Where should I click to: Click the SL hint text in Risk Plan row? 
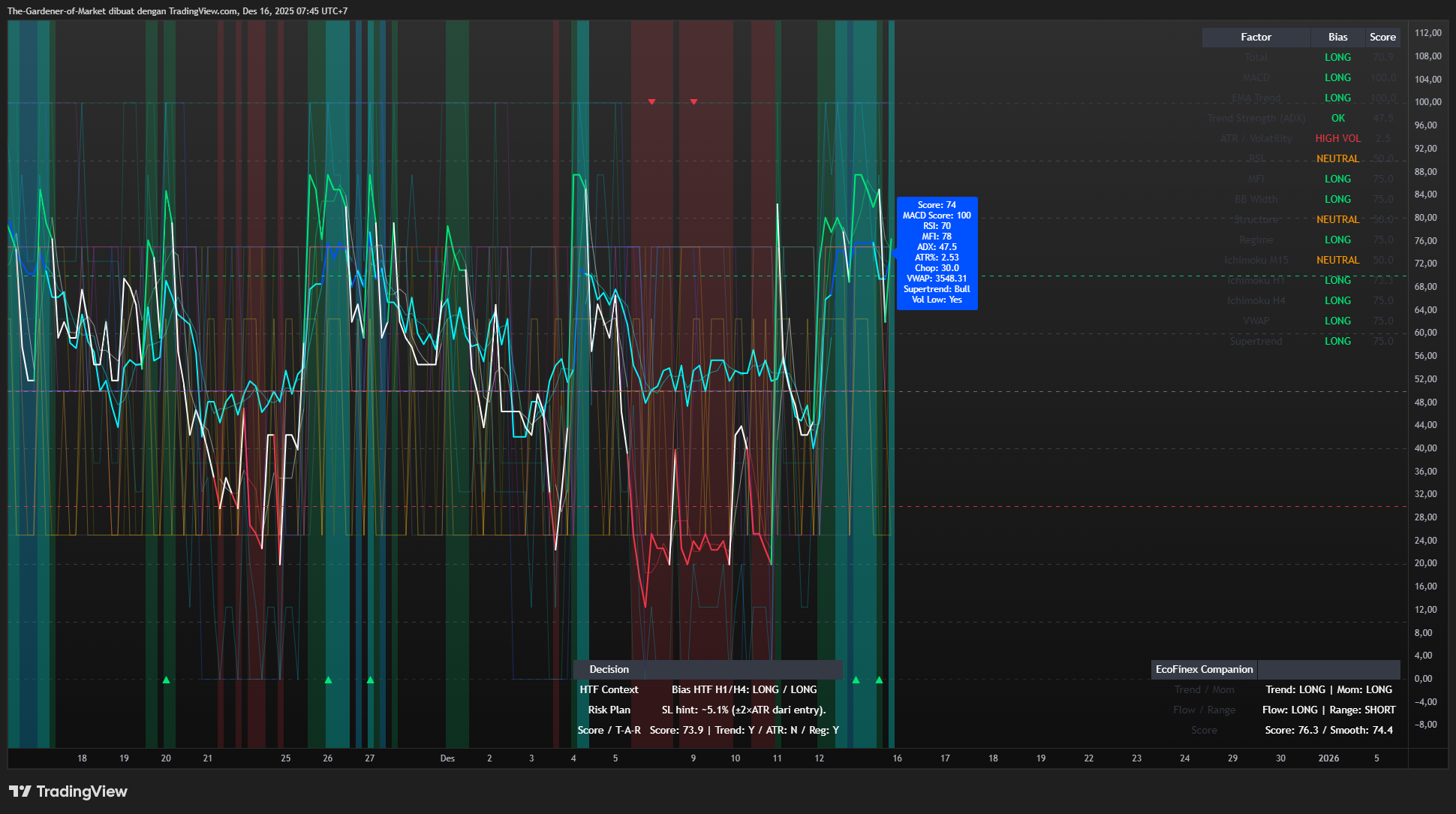point(743,710)
